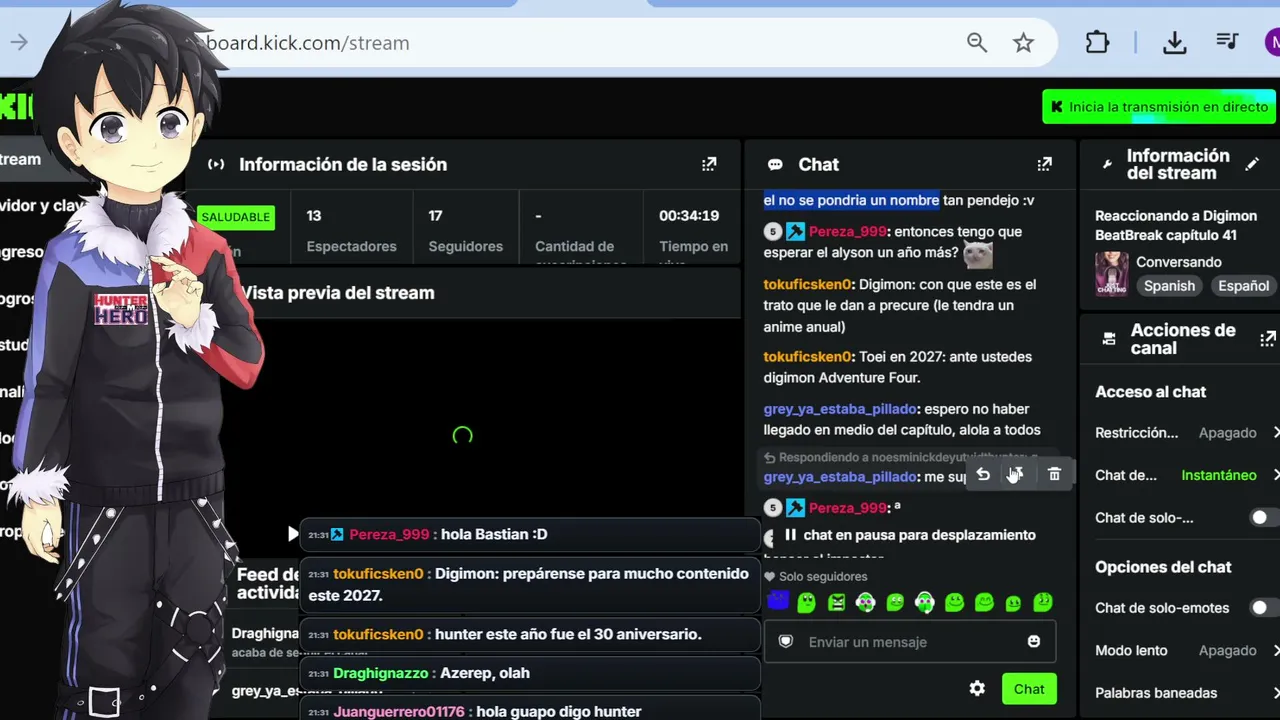Pin the hovered chat message
The width and height of the screenshot is (1280, 720).
point(1016,475)
